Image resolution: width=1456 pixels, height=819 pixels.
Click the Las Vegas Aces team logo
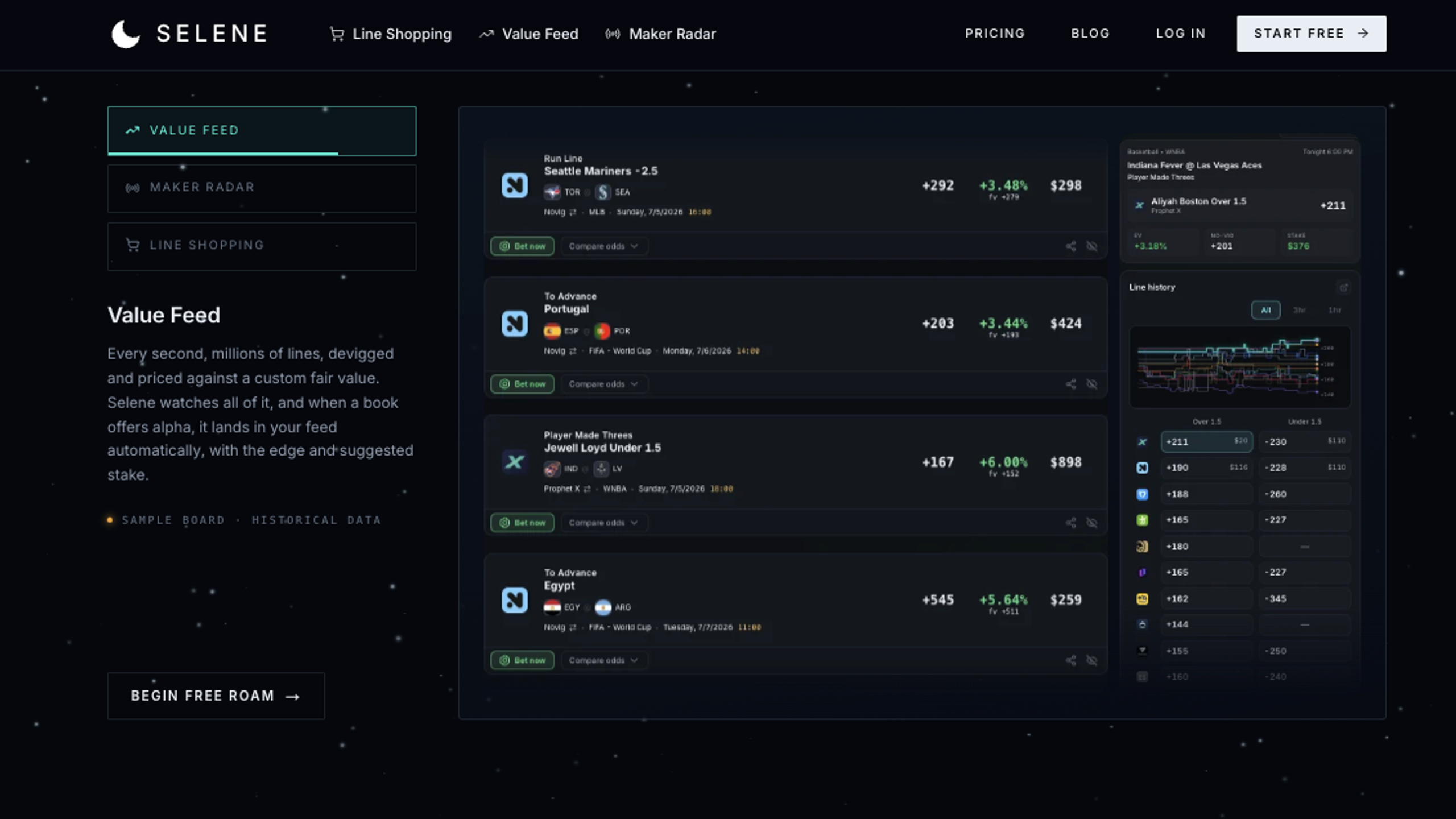[x=601, y=469]
